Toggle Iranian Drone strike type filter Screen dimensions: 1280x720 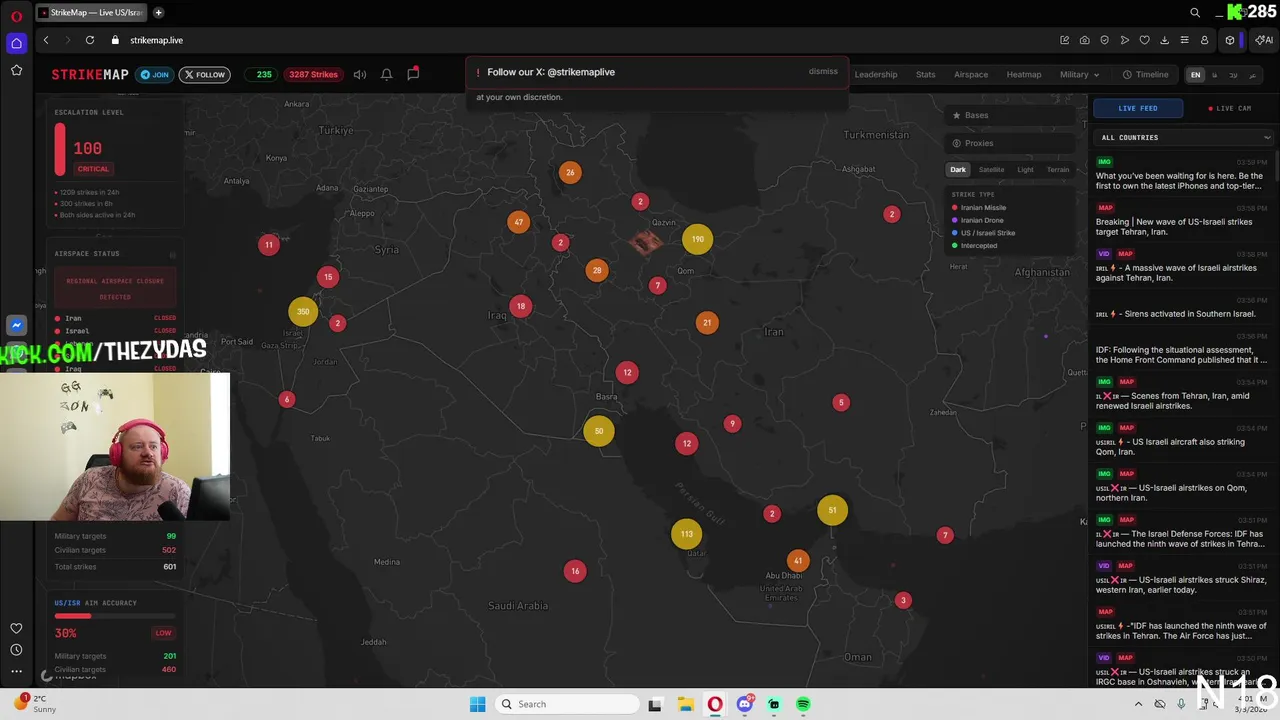pos(977,220)
